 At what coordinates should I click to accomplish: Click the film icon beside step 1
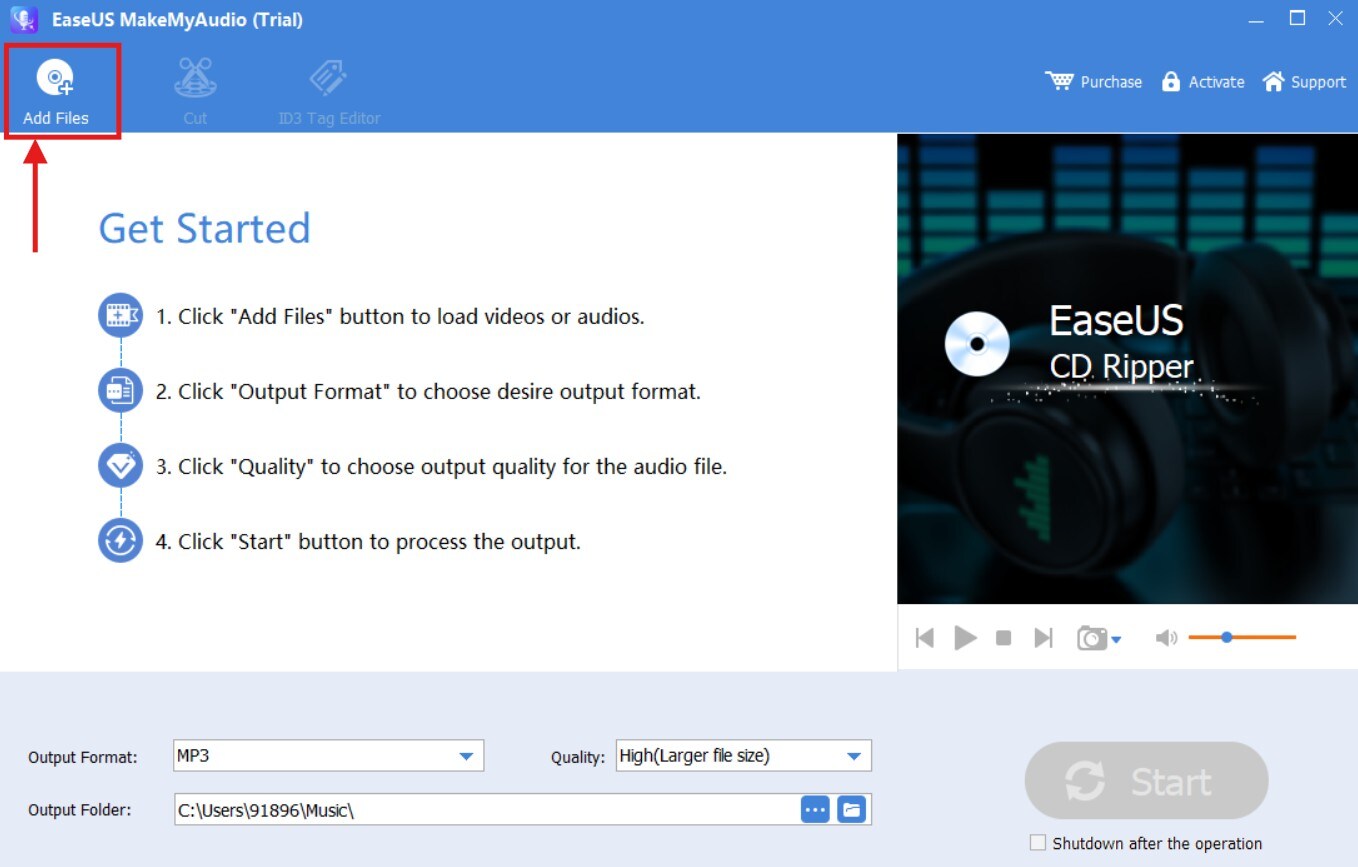(120, 316)
